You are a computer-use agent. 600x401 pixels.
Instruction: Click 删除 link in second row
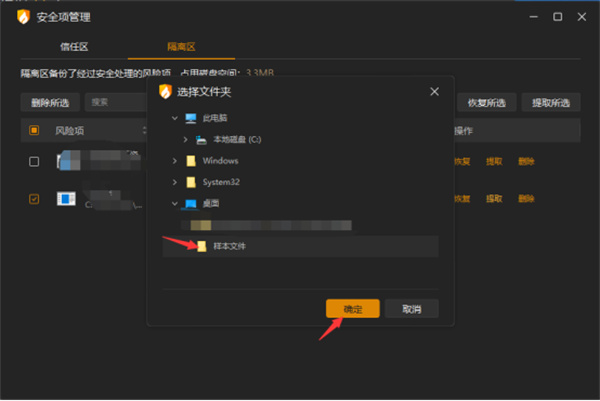[526, 199]
